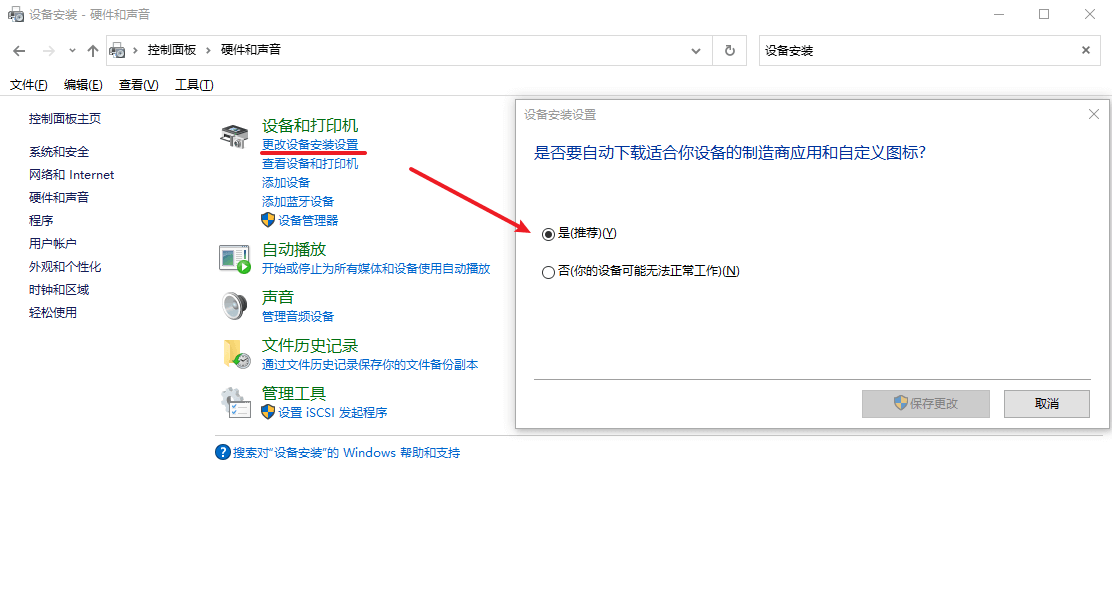Open the address bar dropdown arrow
The height and width of the screenshot is (610, 1112).
point(696,50)
